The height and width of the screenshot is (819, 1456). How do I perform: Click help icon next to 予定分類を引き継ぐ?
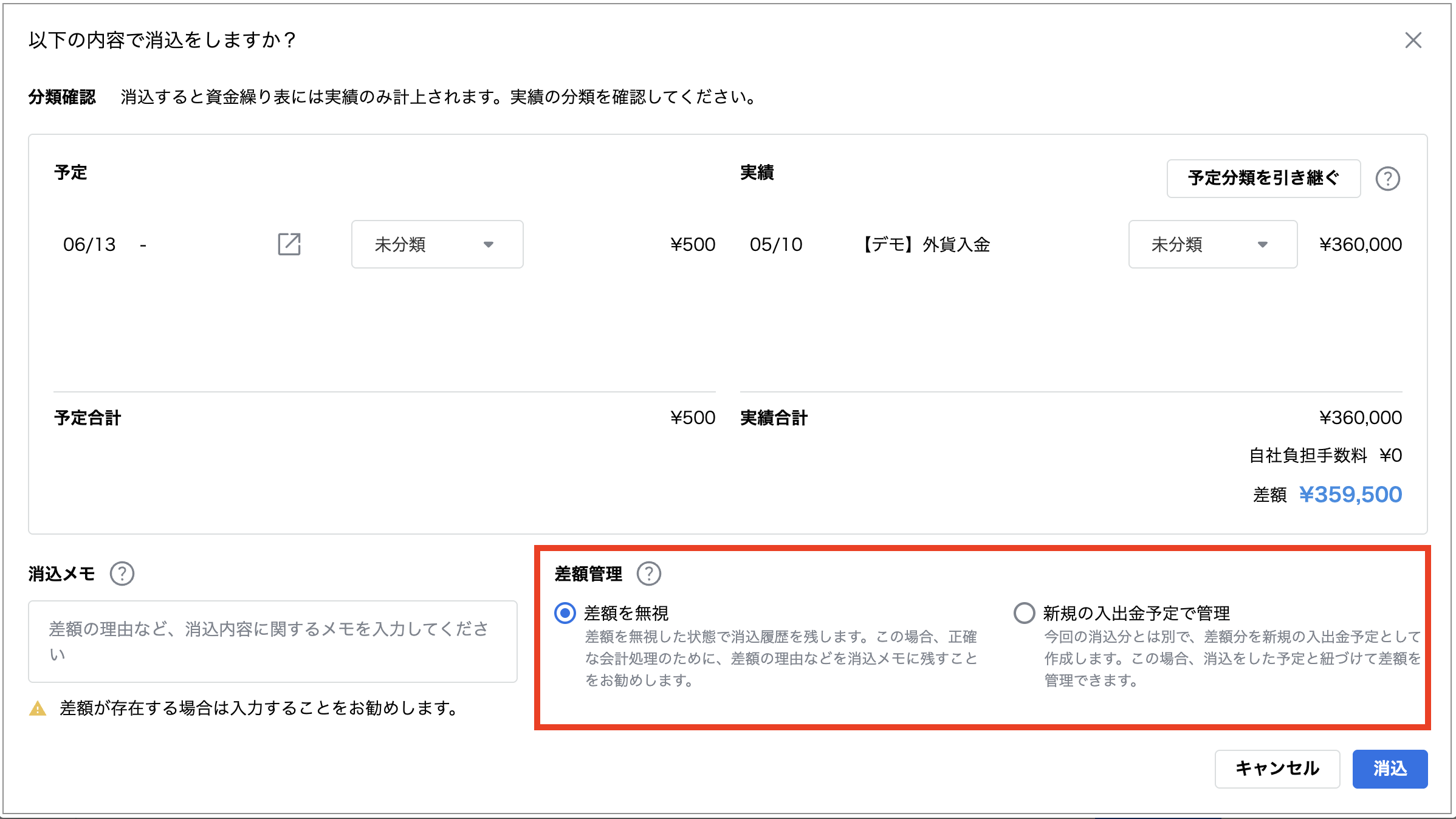pos(1388,179)
